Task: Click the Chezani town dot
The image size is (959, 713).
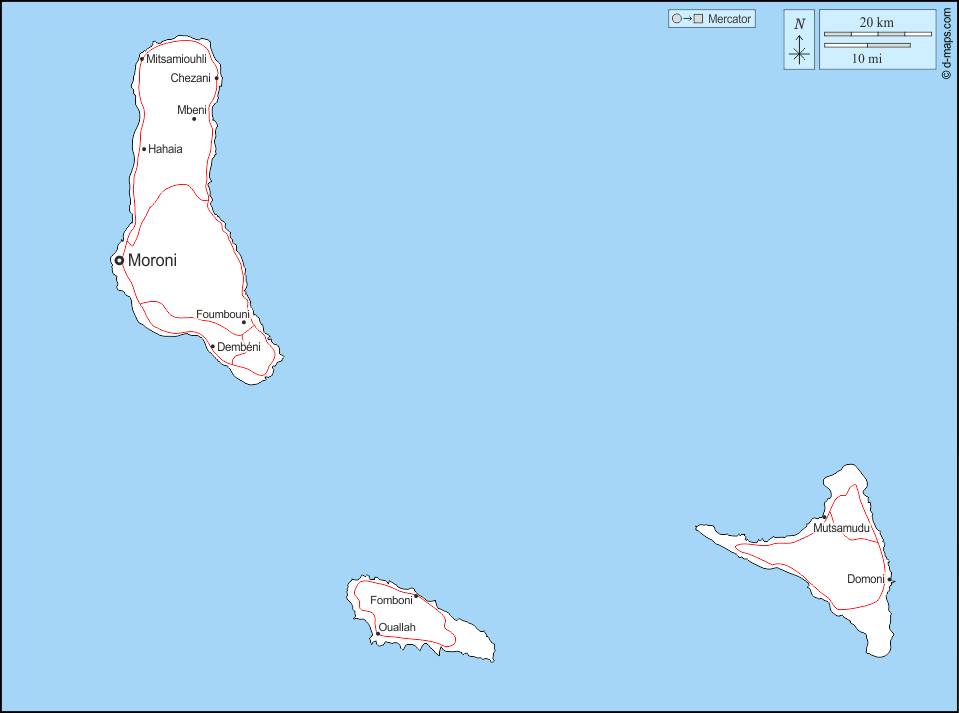Action: coord(216,78)
